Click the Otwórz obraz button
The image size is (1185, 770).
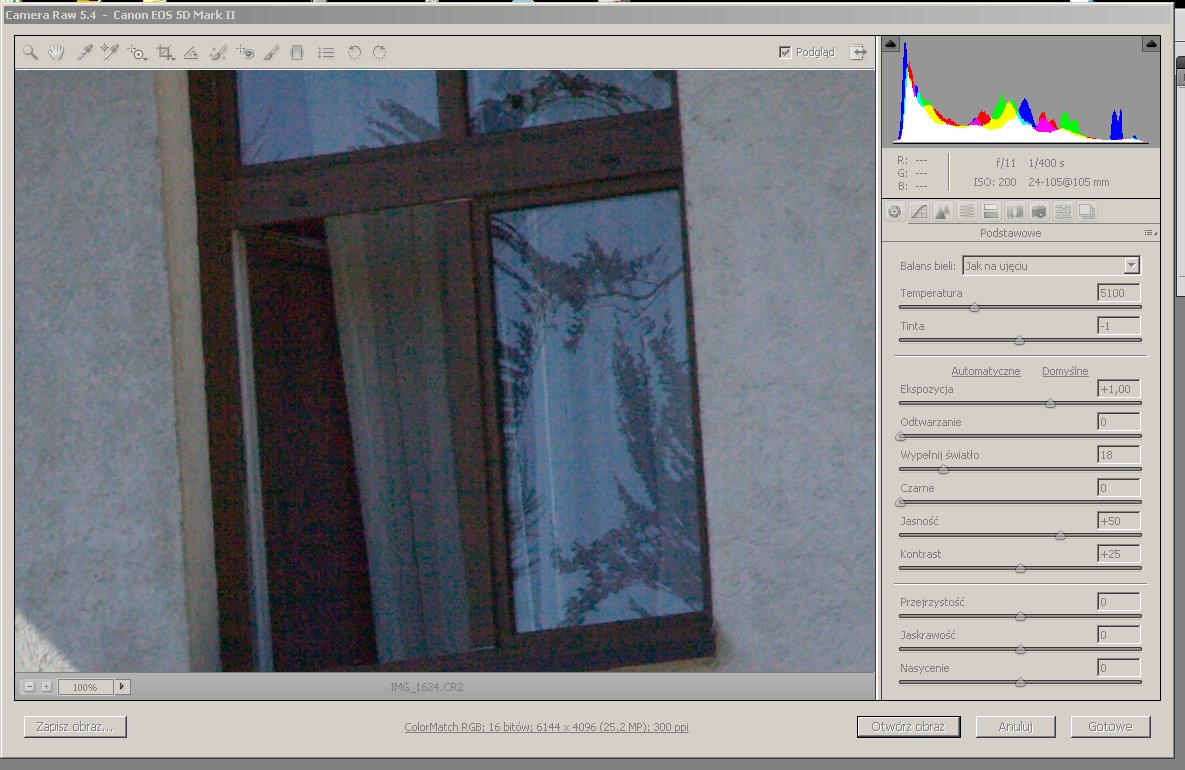(908, 727)
